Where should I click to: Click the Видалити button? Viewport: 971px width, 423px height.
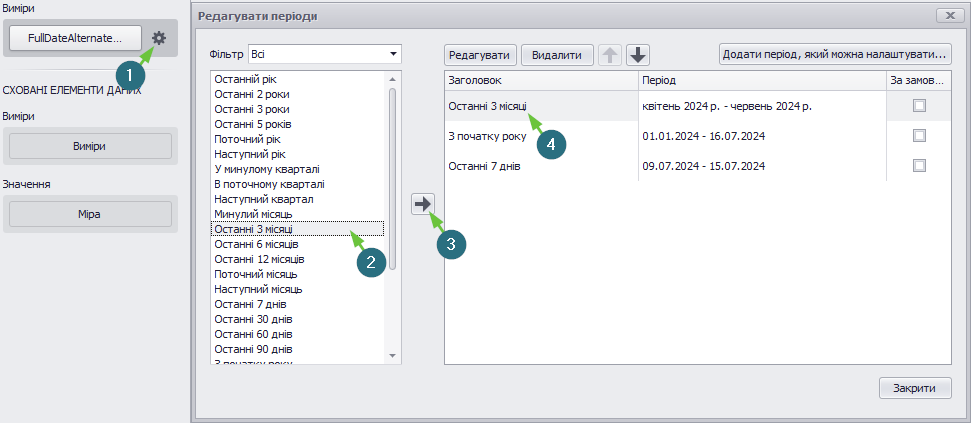click(x=557, y=55)
